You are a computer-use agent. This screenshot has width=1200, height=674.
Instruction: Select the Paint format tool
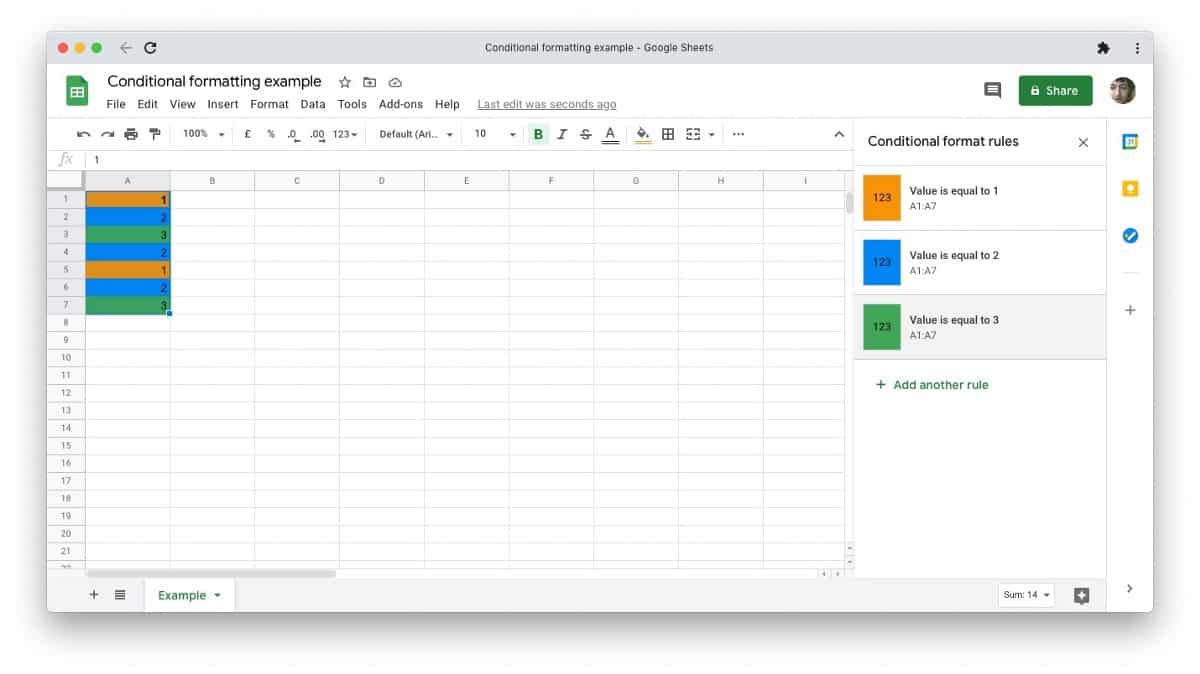tap(154, 133)
